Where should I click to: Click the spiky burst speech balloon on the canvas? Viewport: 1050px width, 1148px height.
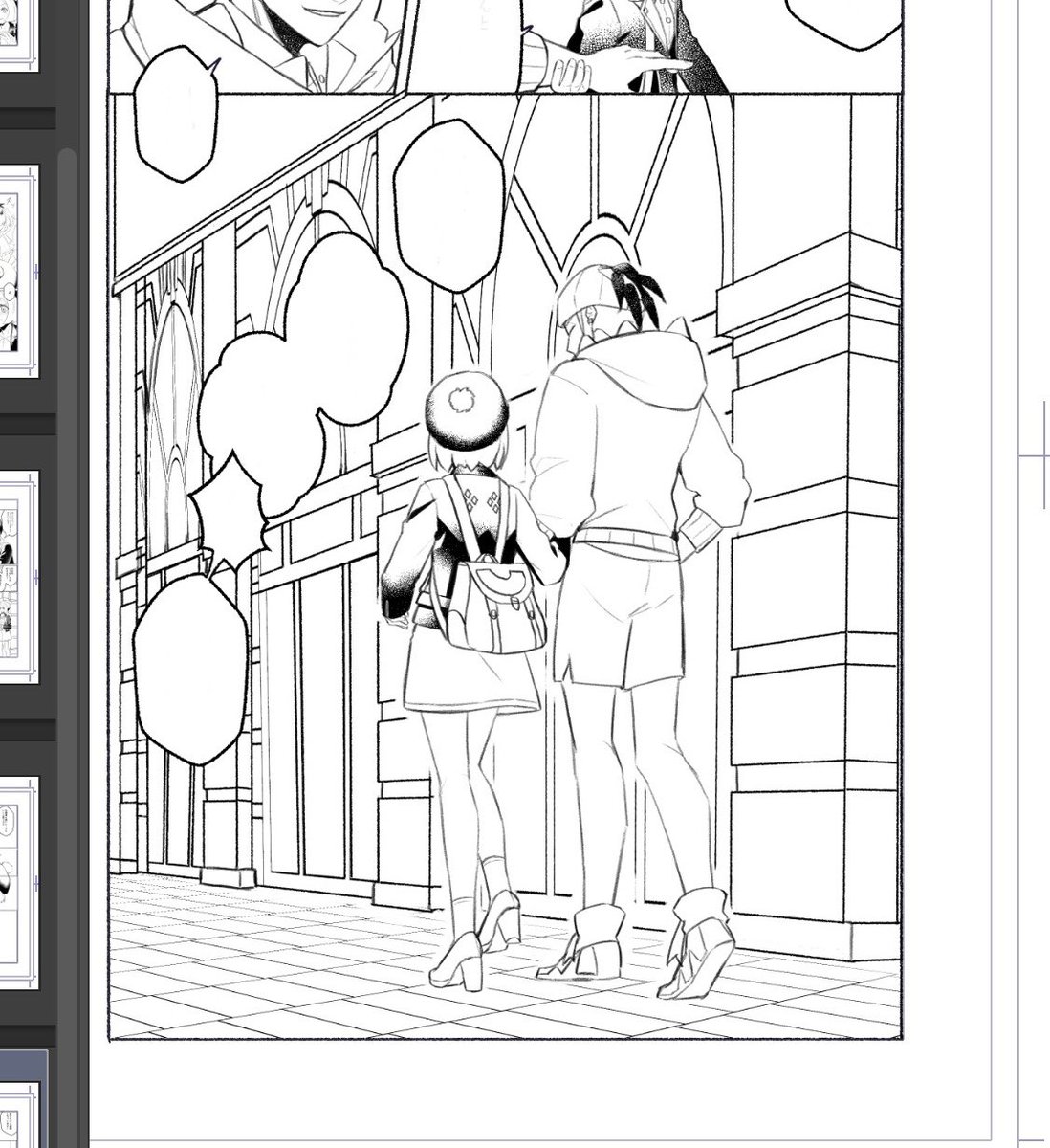point(229,515)
